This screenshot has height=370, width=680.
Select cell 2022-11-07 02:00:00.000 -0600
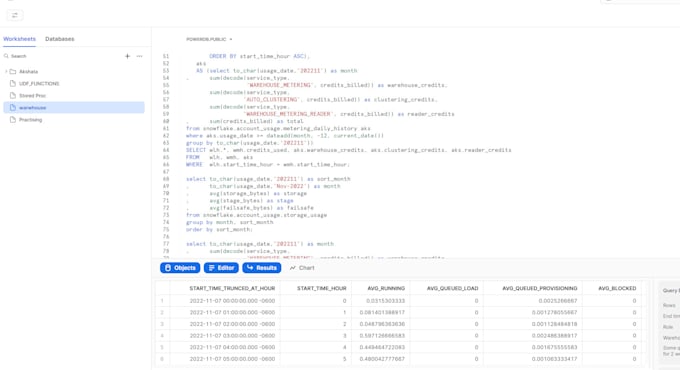[232, 324]
